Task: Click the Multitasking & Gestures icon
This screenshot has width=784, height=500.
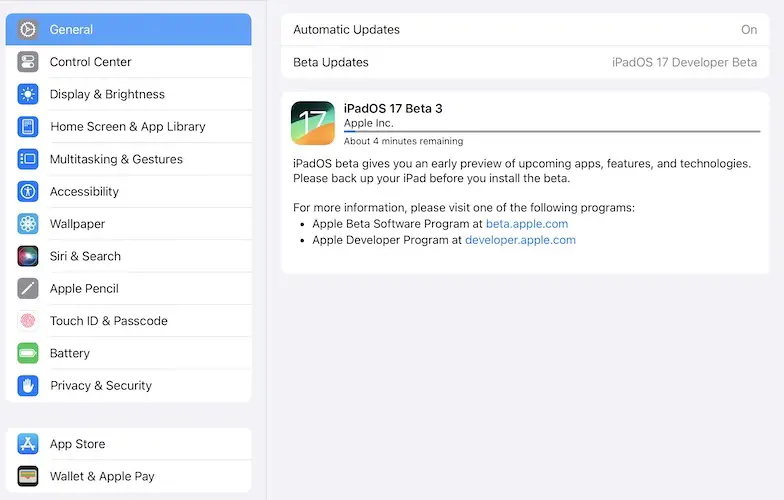Action: [28, 159]
